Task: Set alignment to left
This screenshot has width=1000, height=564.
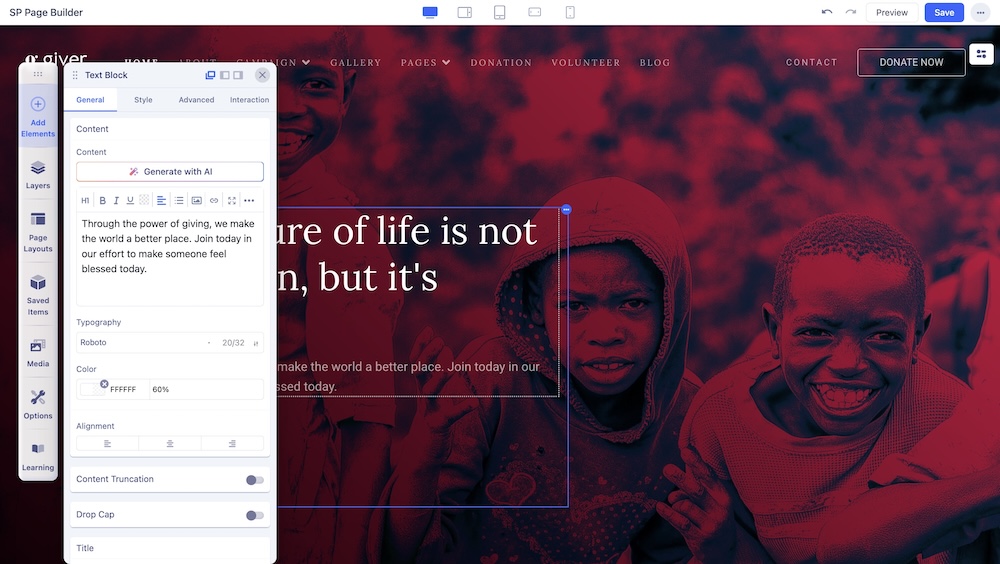Action: pos(107,443)
